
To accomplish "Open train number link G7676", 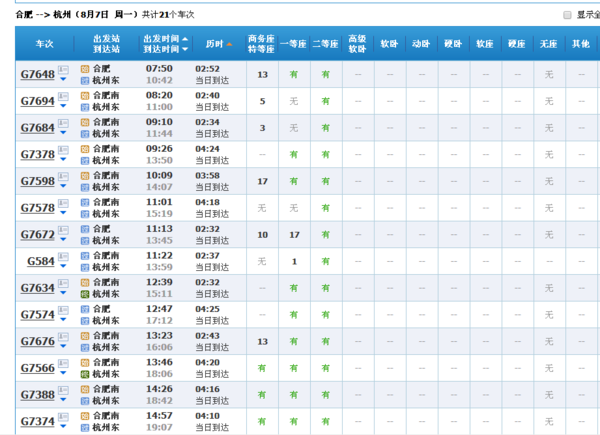I will [x=38, y=341].
